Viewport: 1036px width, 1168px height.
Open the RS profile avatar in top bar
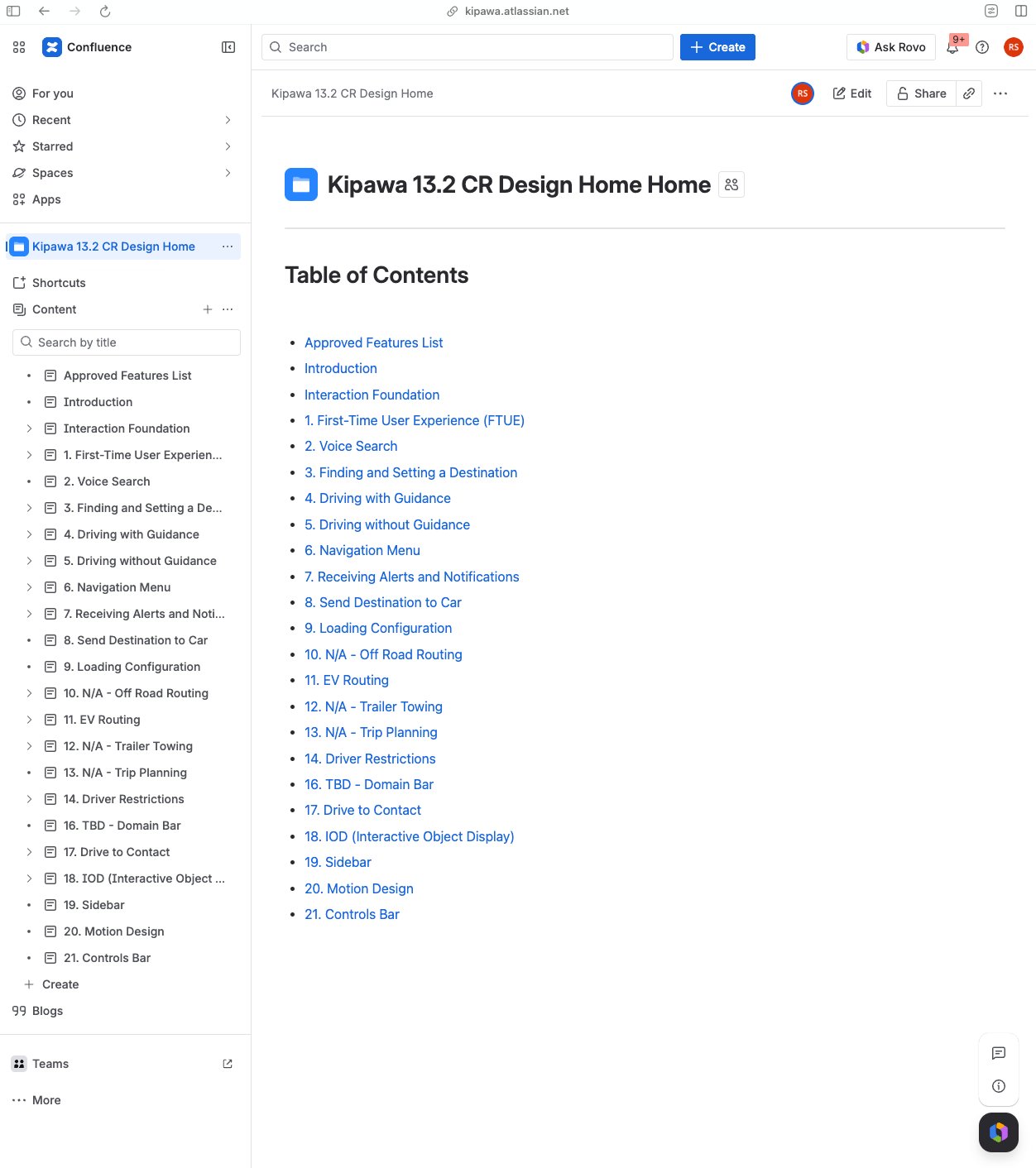click(x=1014, y=47)
